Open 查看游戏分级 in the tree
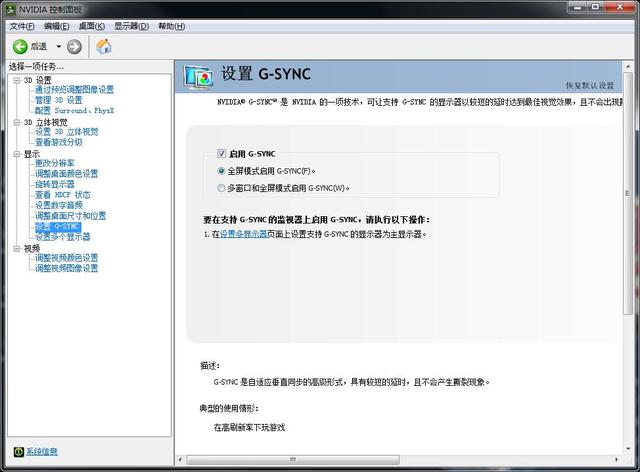The height and width of the screenshot is (472, 640). [x=59, y=142]
